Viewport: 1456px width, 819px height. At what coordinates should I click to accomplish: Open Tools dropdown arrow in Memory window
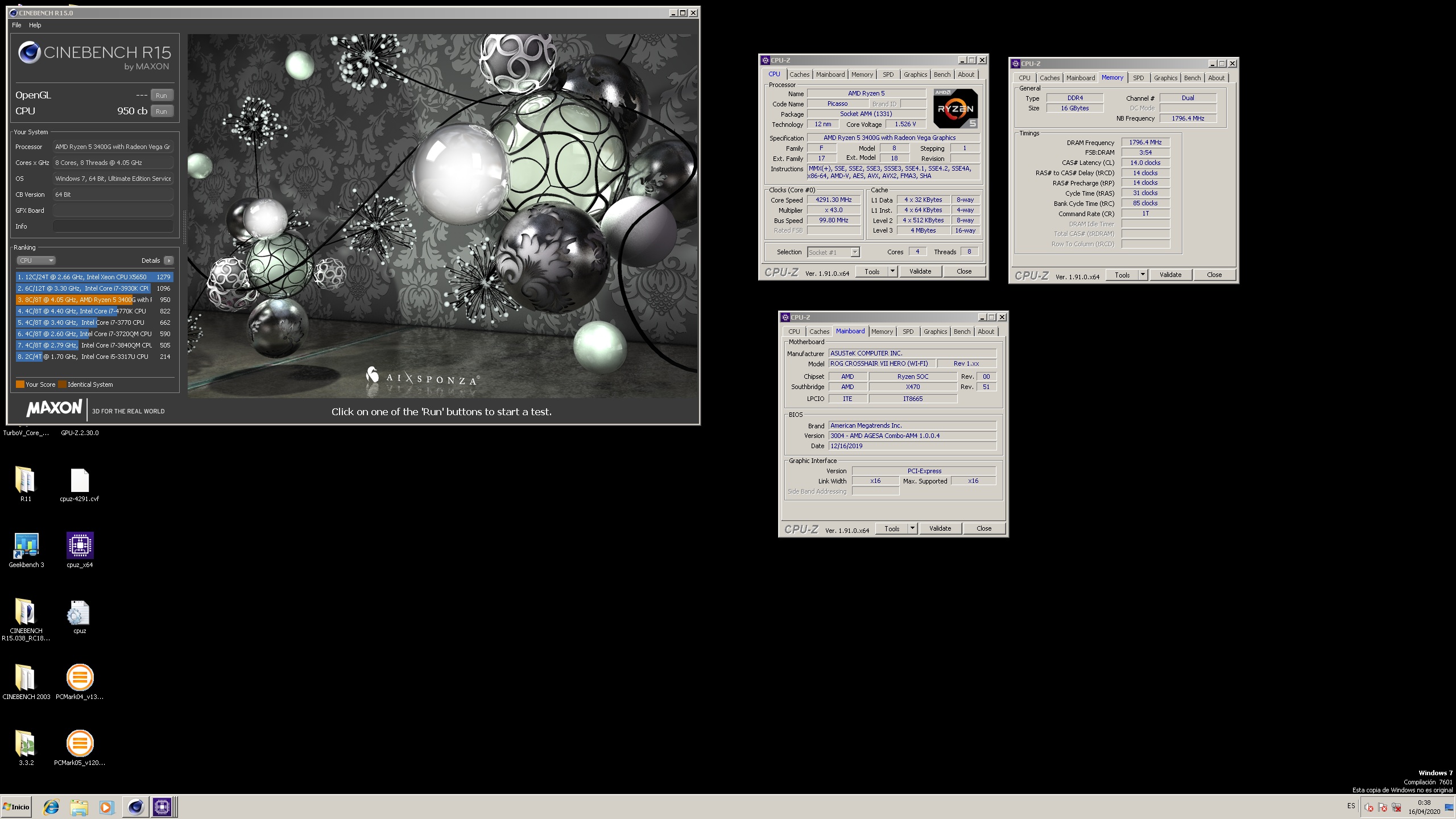(1143, 275)
